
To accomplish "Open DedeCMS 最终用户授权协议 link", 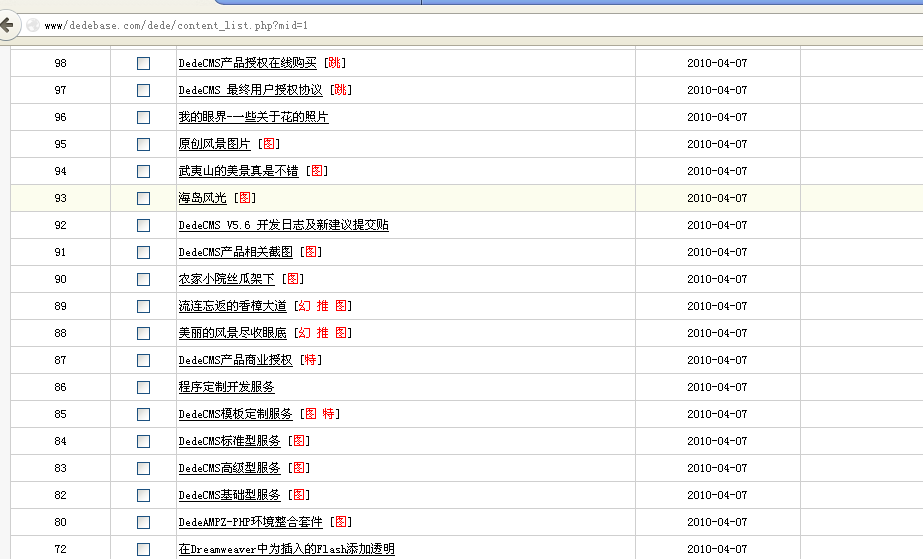I will click(x=250, y=90).
